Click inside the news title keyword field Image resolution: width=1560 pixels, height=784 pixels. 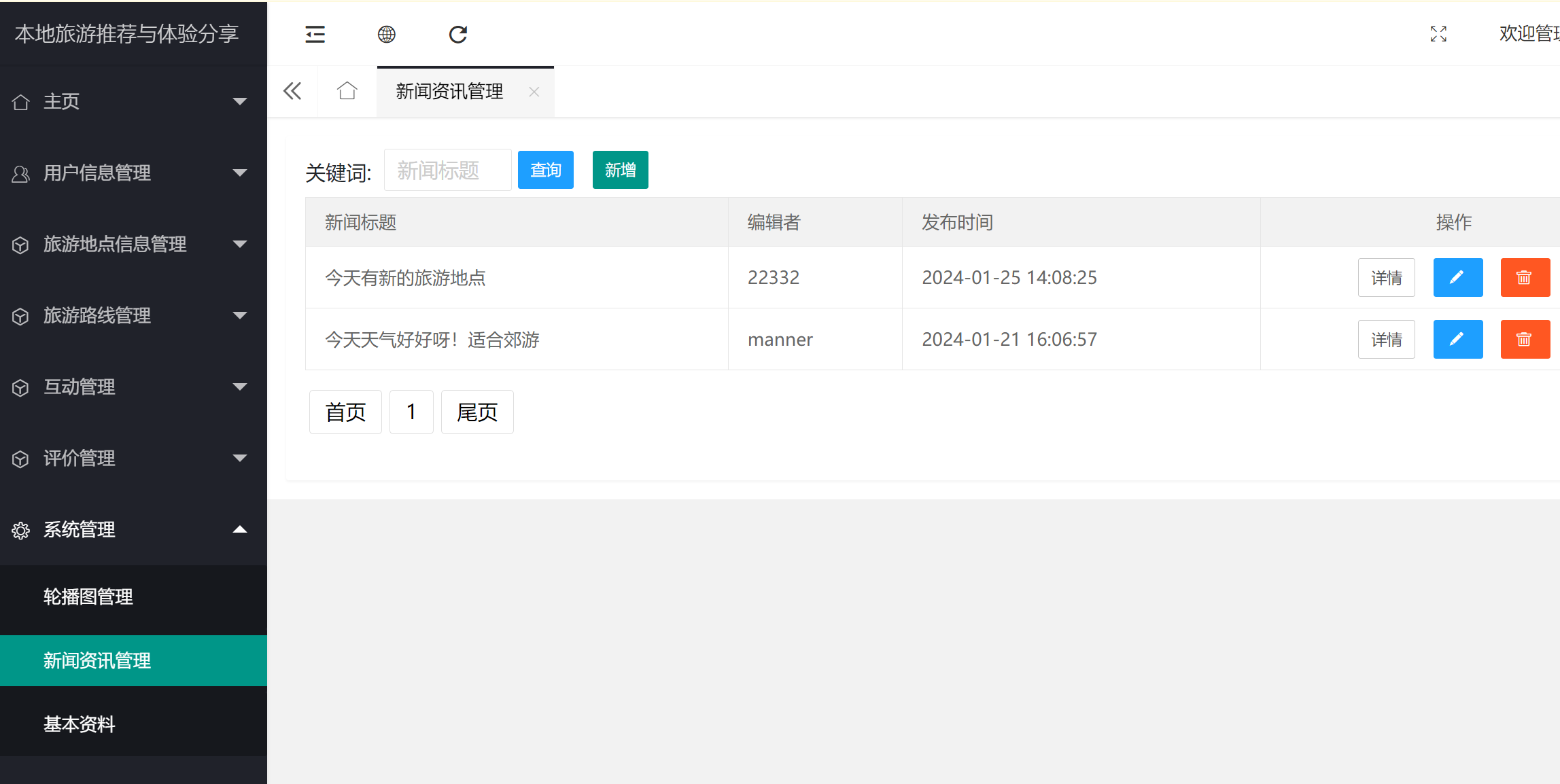pyautogui.click(x=447, y=170)
